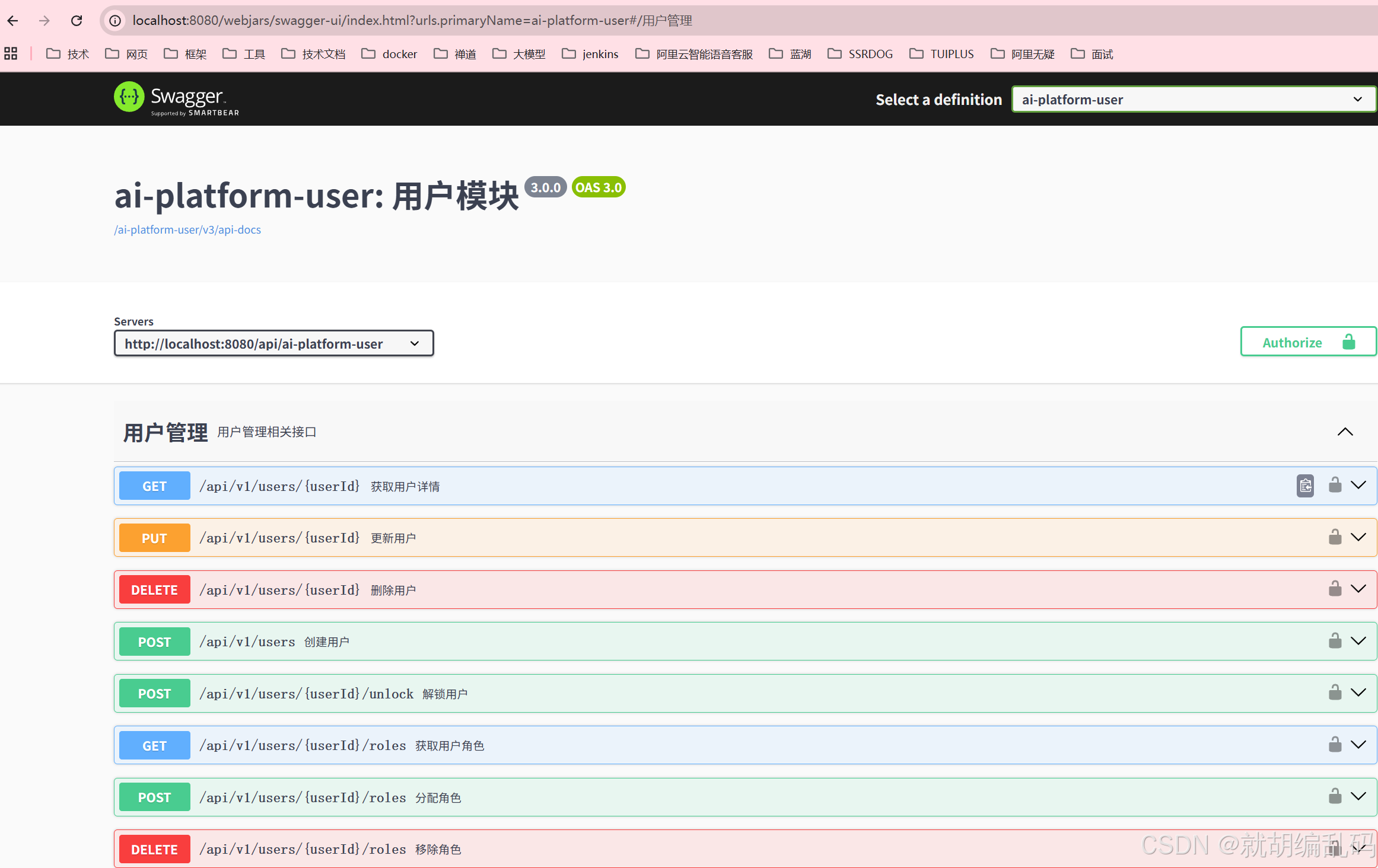Click the 移除角色 endpoint description
This screenshot has height=868, width=1378.
click(438, 850)
